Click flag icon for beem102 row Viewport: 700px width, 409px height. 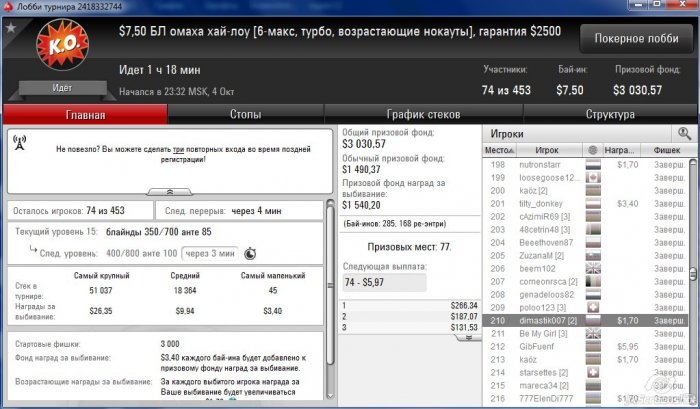[593, 268]
